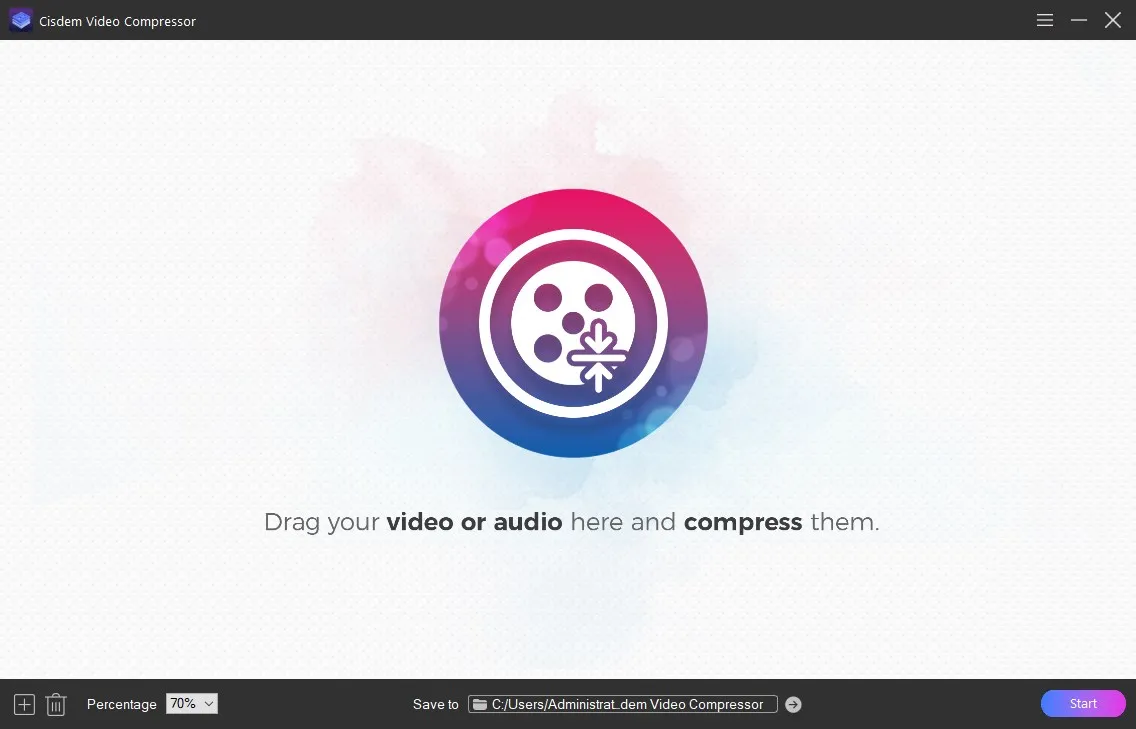Expand the 70% compression selector

point(190,704)
